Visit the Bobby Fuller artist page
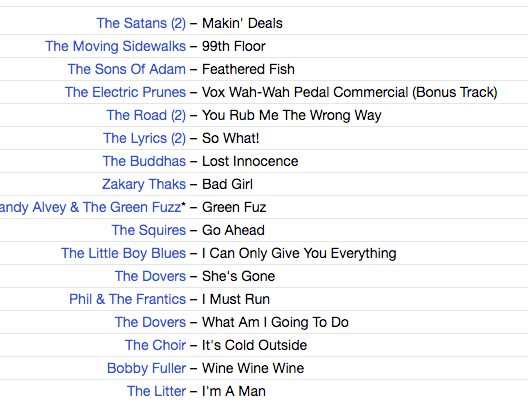Image resolution: width=528 pixels, height=412 pixels. coord(146,368)
